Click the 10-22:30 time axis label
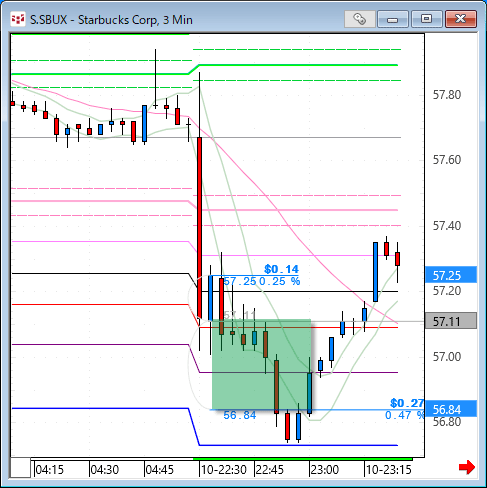487x488 pixels. click(224, 470)
